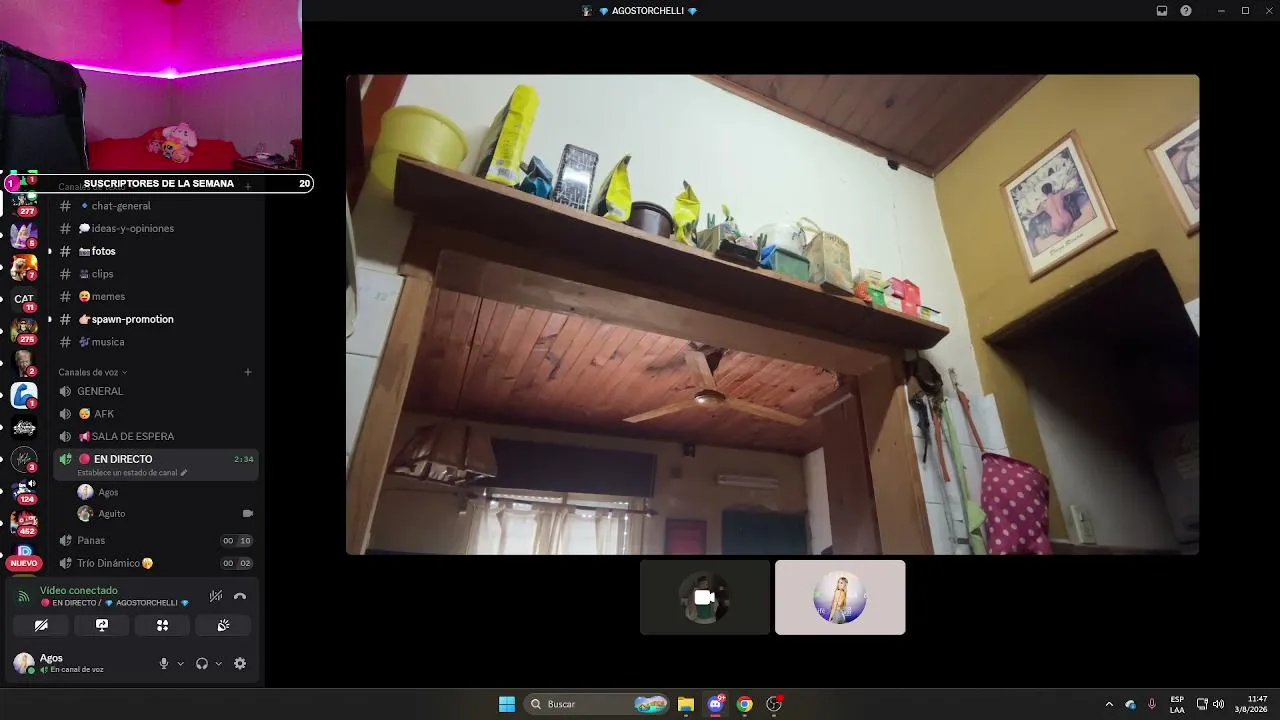Turn on camera in voice panel
The image size is (1280, 720).
(x=41, y=625)
